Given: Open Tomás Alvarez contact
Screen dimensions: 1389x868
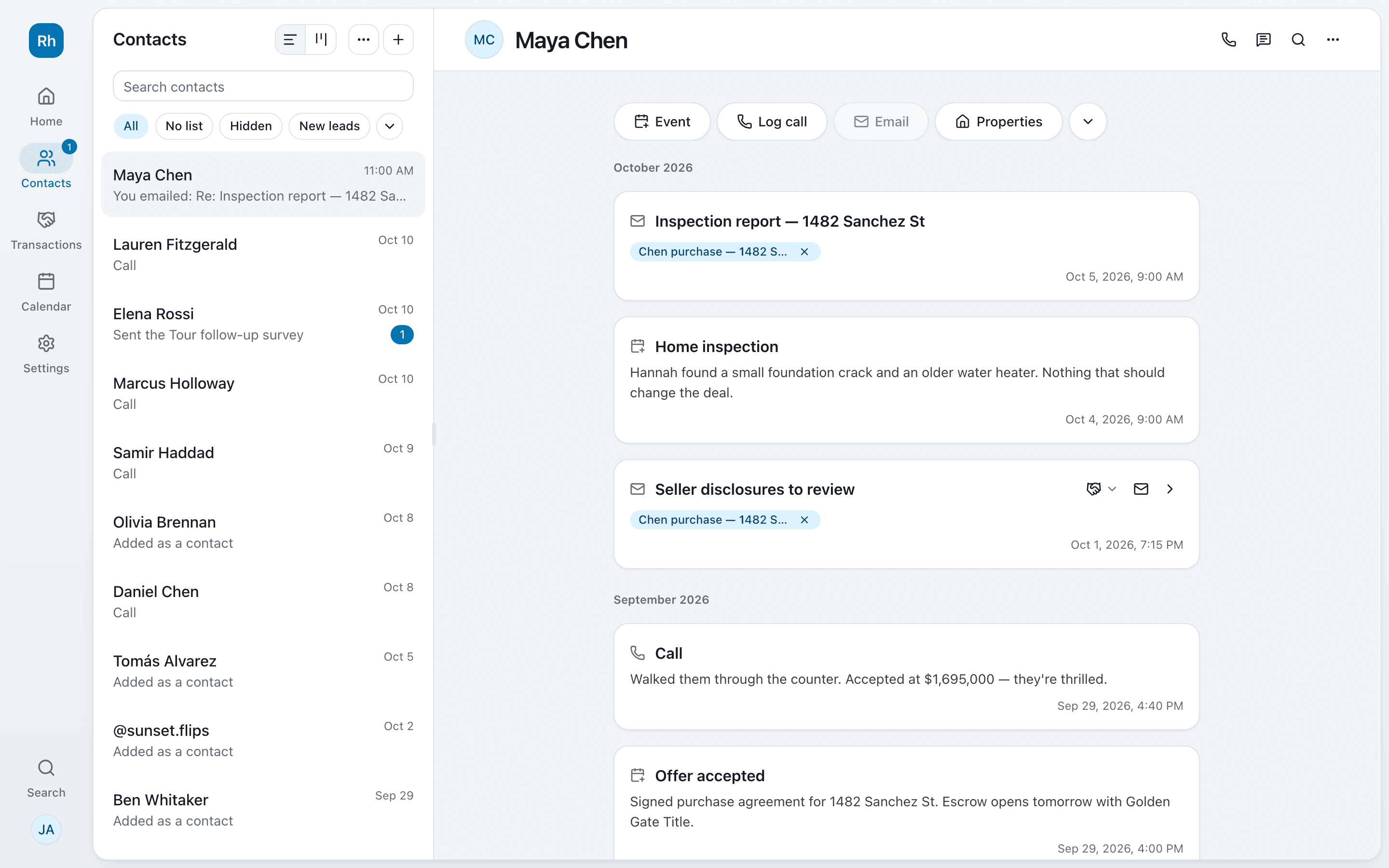Looking at the screenshot, I should tap(263, 671).
